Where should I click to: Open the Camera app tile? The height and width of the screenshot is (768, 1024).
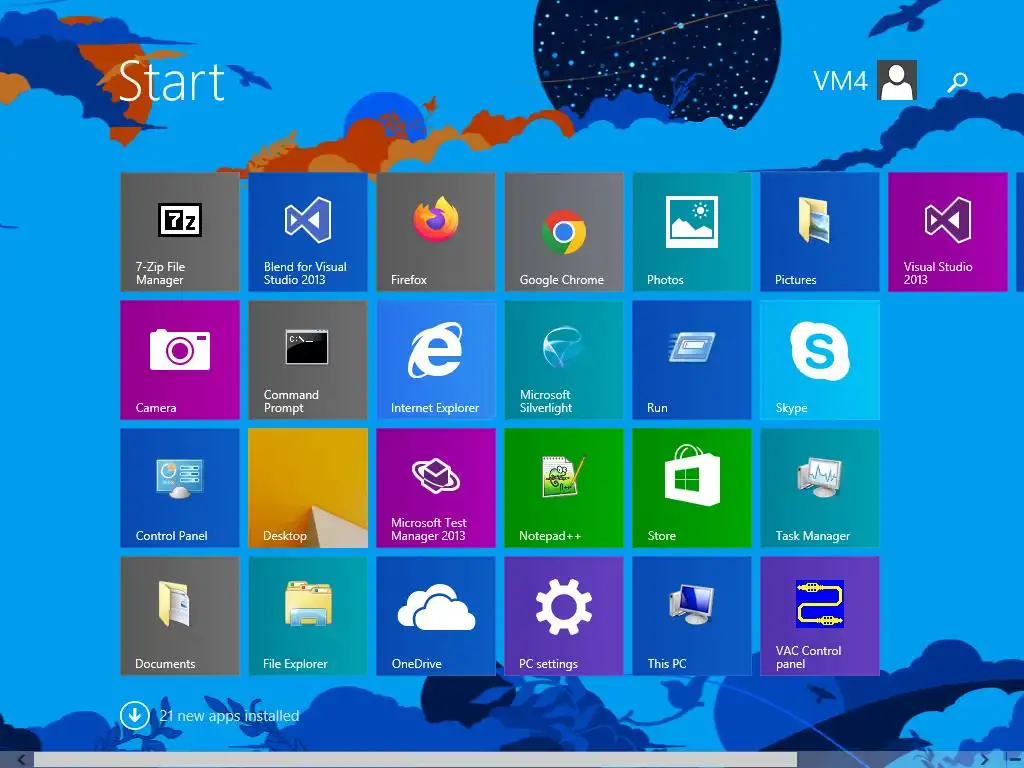180,360
